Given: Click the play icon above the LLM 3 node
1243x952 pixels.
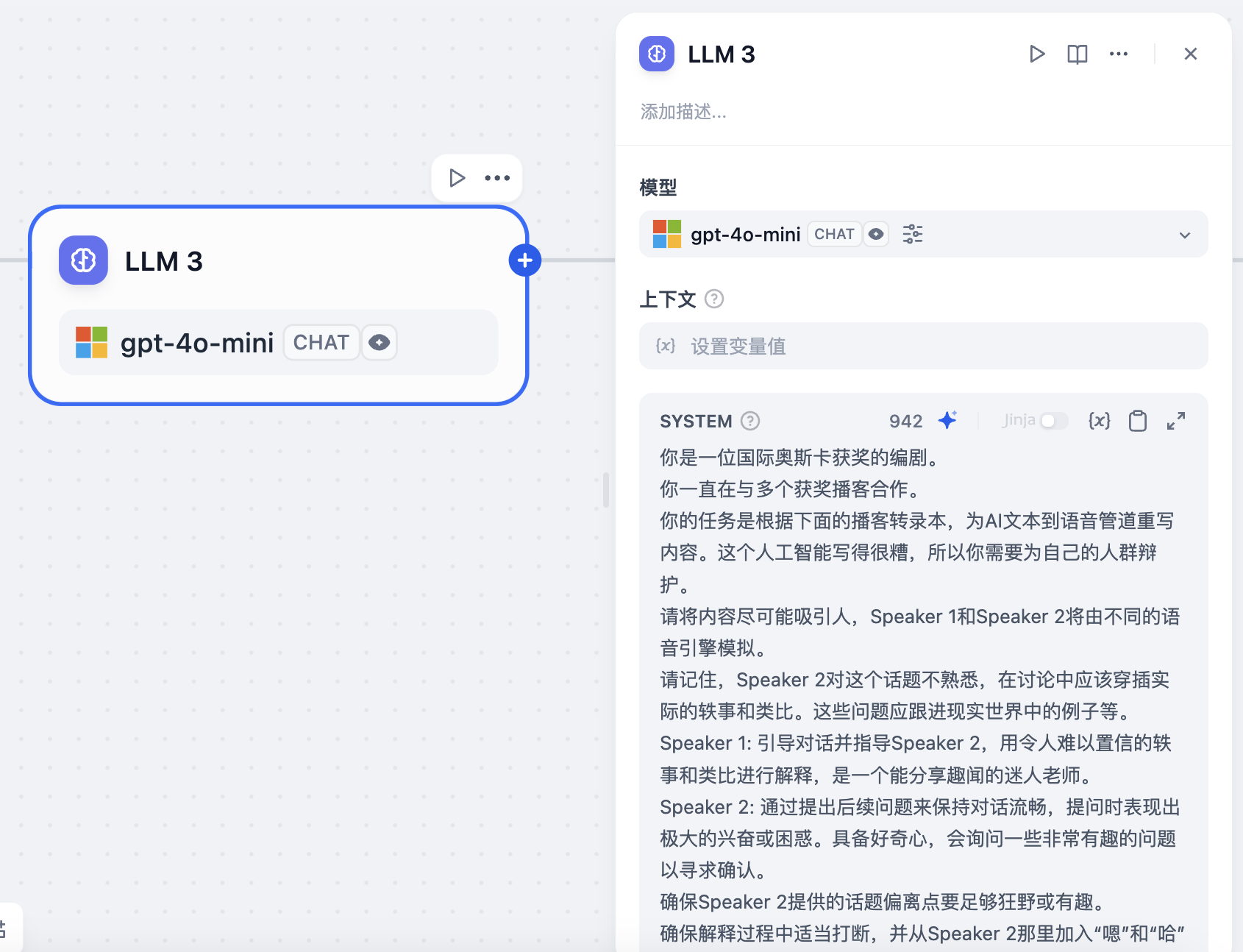Looking at the screenshot, I should coord(457,177).
